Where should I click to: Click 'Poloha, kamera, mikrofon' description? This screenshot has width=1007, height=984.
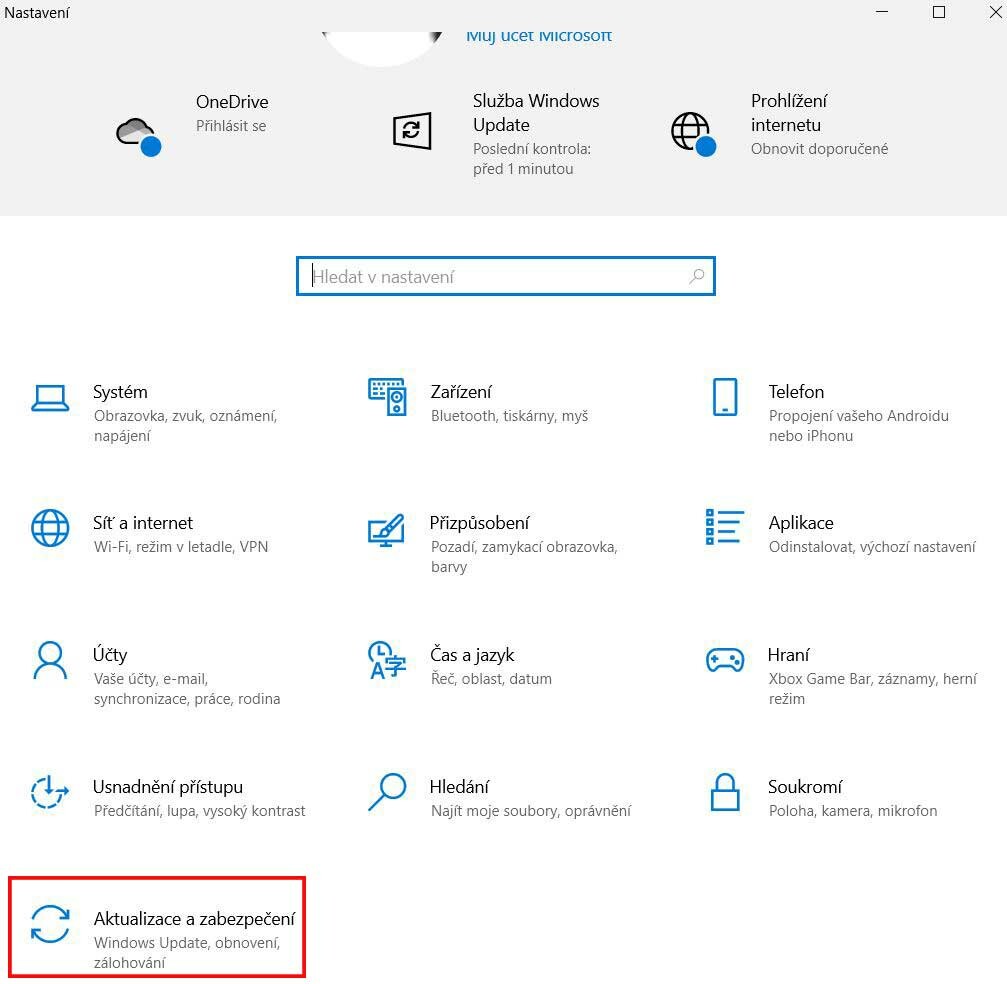pyautogui.click(x=852, y=811)
